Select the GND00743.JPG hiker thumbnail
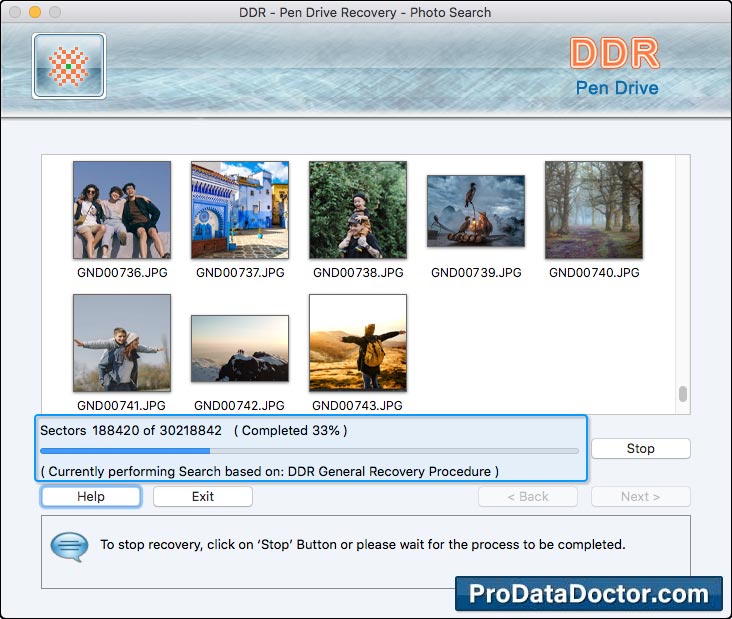Image resolution: width=732 pixels, height=619 pixels. [x=357, y=343]
